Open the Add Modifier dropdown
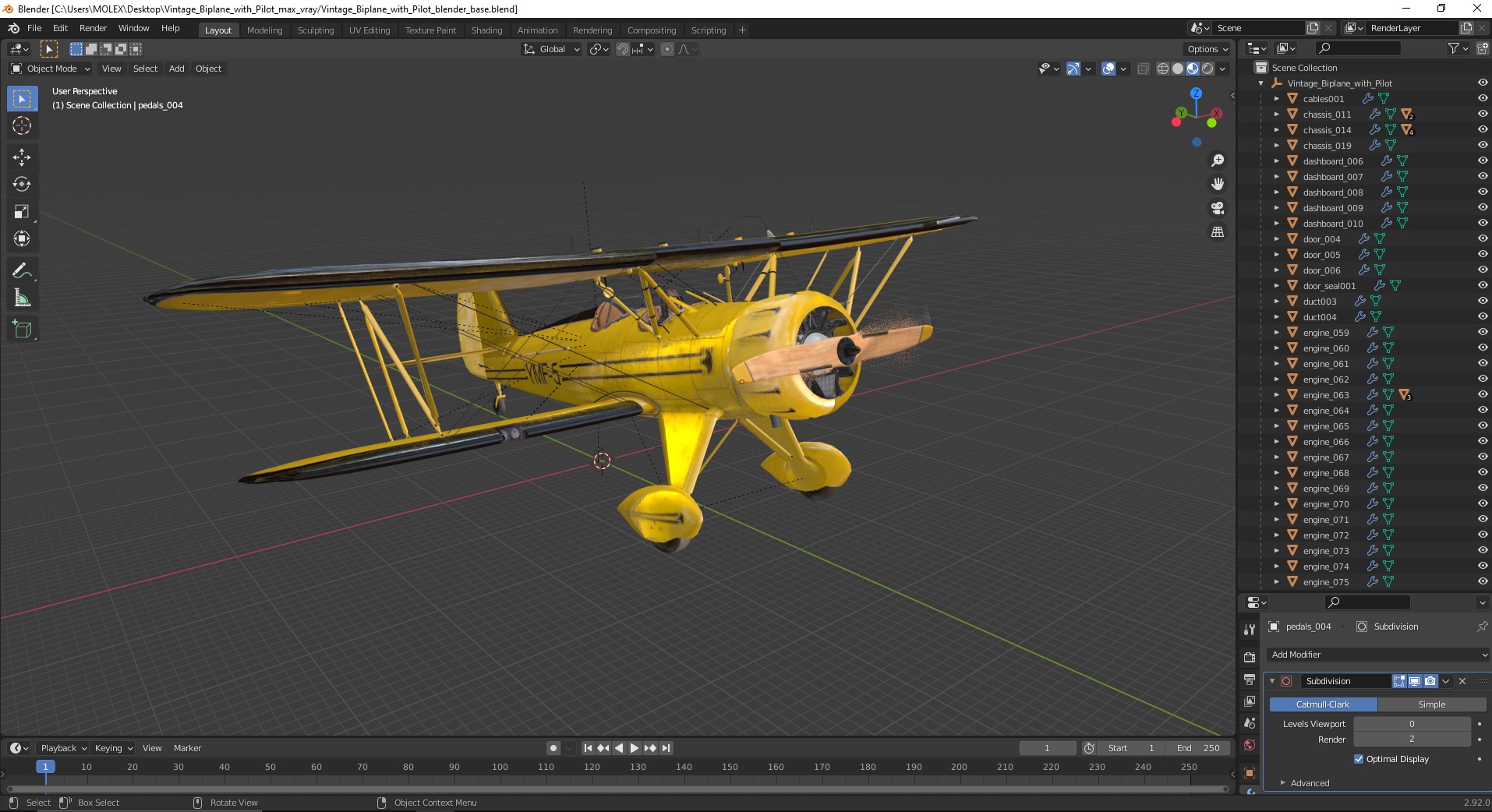The width and height of the screenshot is (1492, 812). pos(1378,655)
